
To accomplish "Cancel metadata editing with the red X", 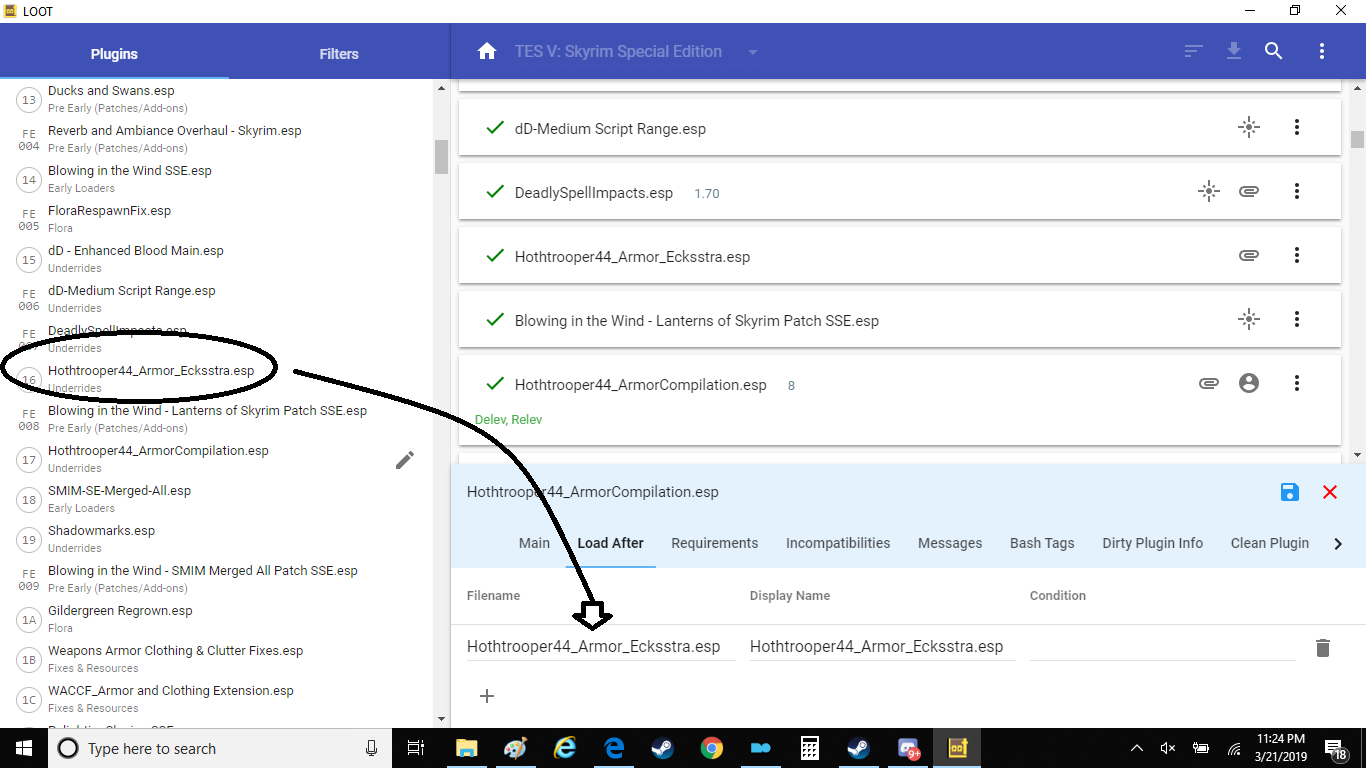I will 1330,492.
